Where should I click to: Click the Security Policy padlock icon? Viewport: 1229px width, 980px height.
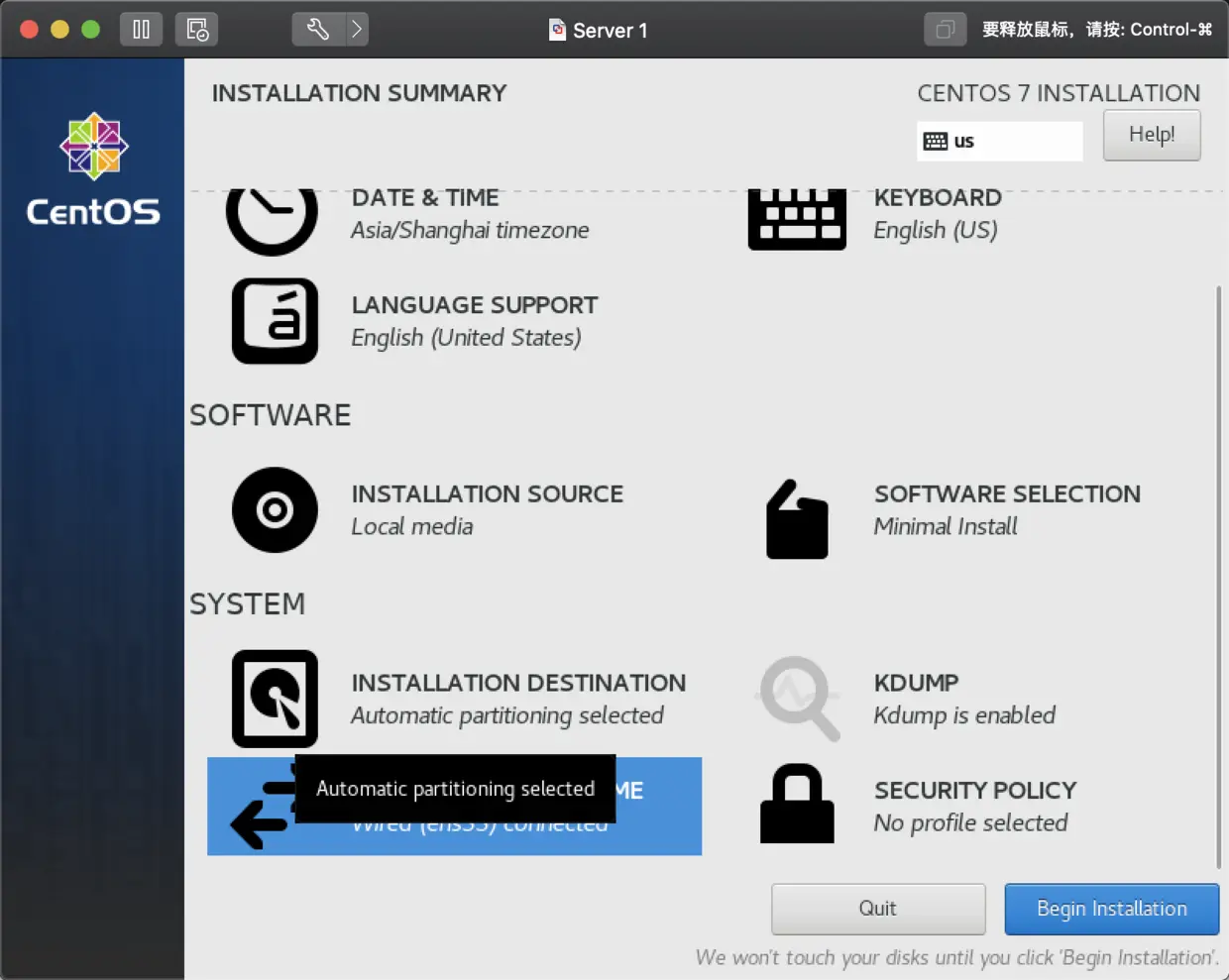pyautogui.click(x=797, y=804)
